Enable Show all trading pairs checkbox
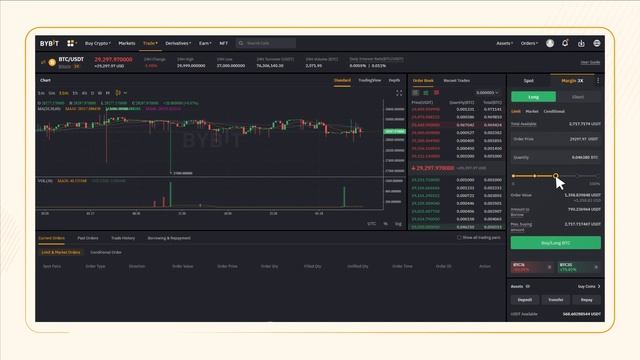640x360 pixels. (x=459, y=238)
